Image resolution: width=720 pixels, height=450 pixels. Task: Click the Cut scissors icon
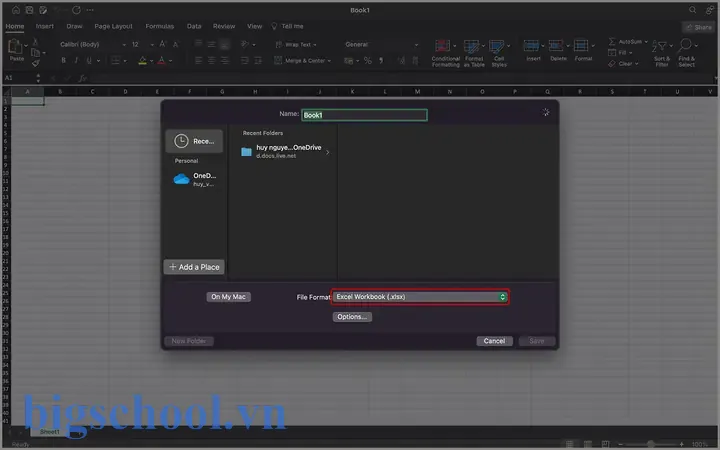click(35, 41)
